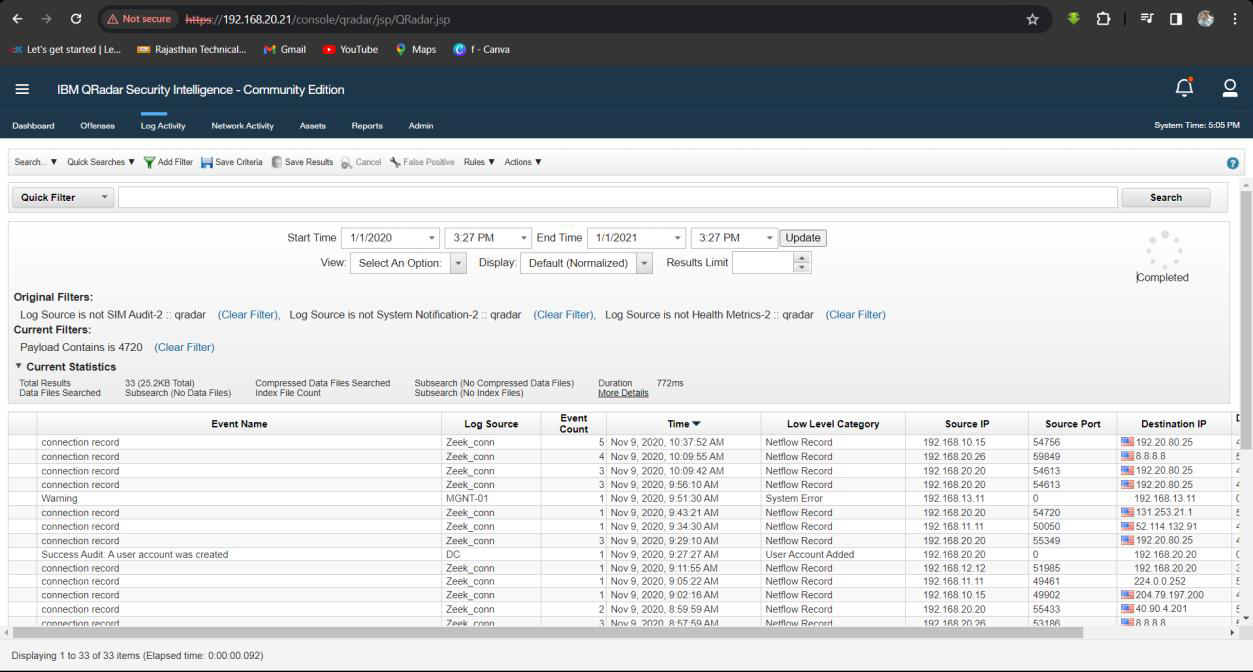Click the quick filter search text field
This screenshot has height=672, width=1253.
617,198
